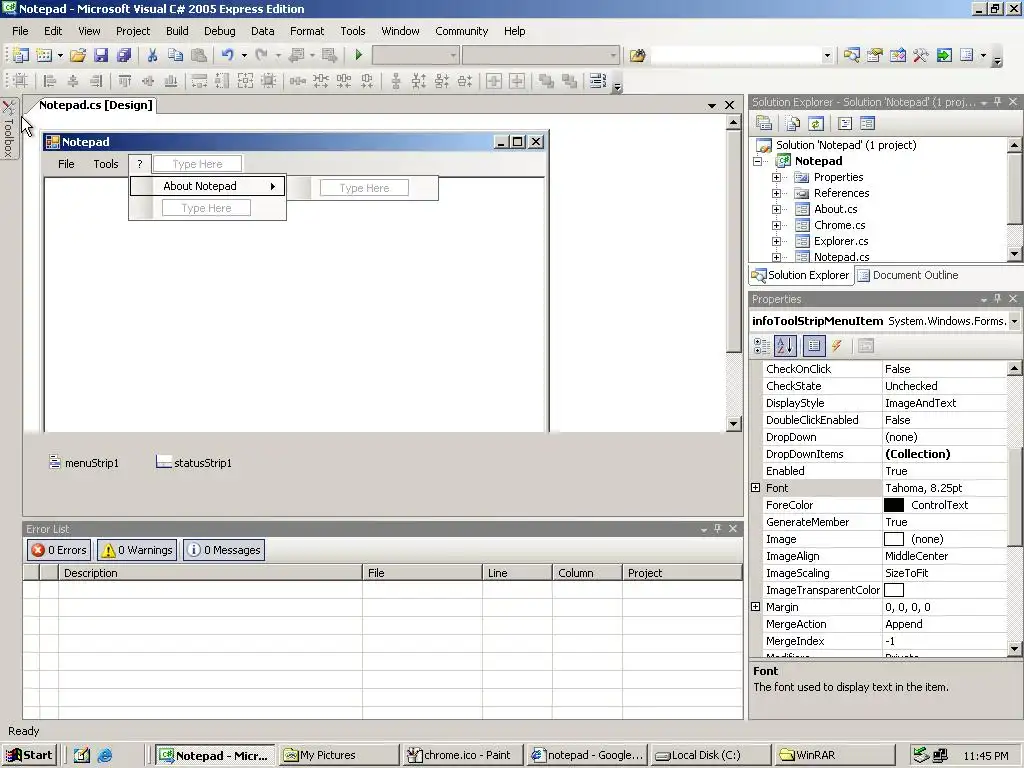
Task: Click the New Project toolbar icon
Action: click(x=20, y=55)
